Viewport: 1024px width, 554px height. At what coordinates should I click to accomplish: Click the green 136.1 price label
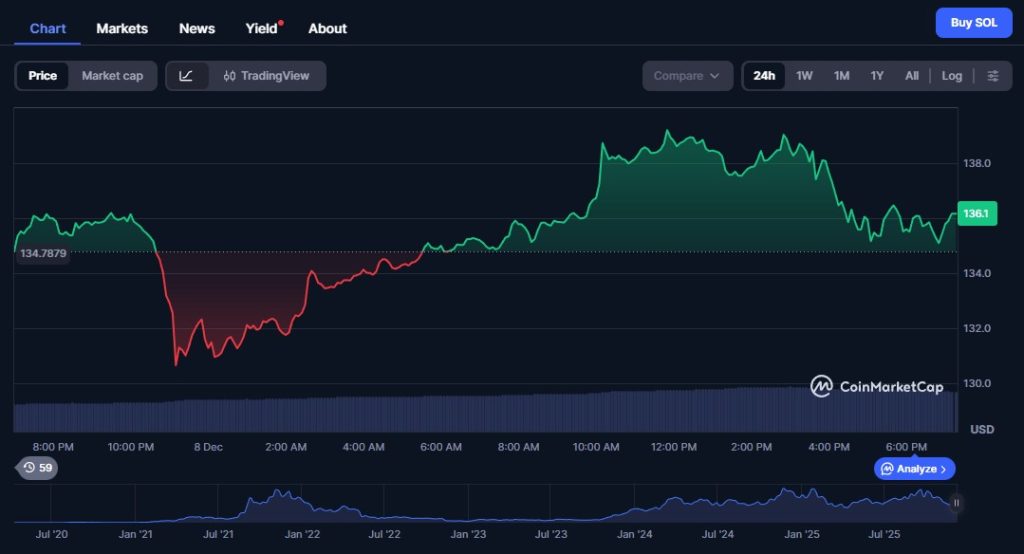(974, 214)
